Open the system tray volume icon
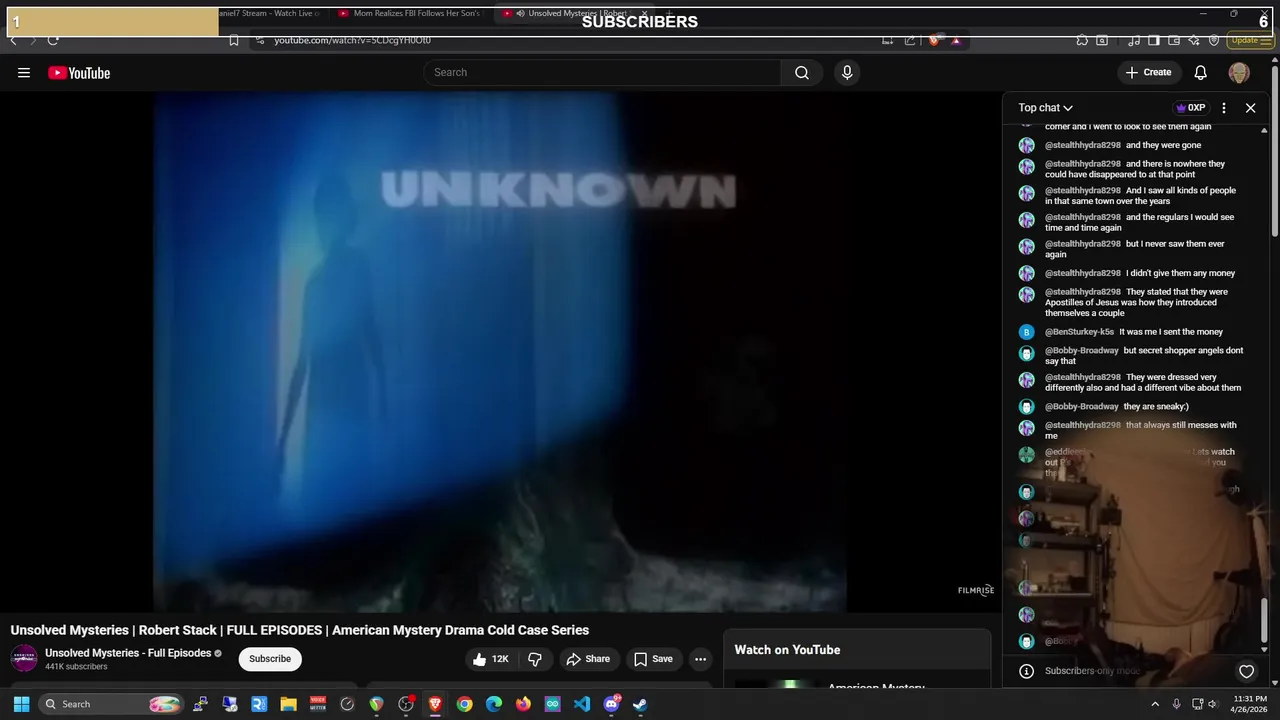The width and height of the screenshot is (1280, 720). point(1213,704)
